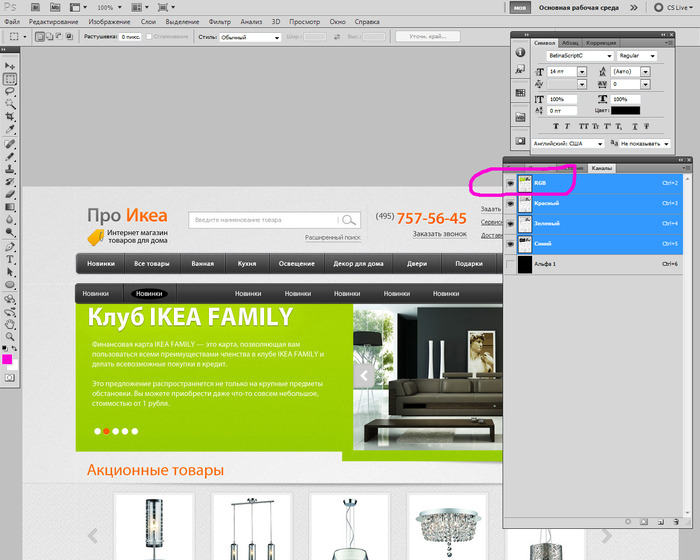Switch to the Абзац tab
This screenshot has height=560, width=700.
point(570,43)
